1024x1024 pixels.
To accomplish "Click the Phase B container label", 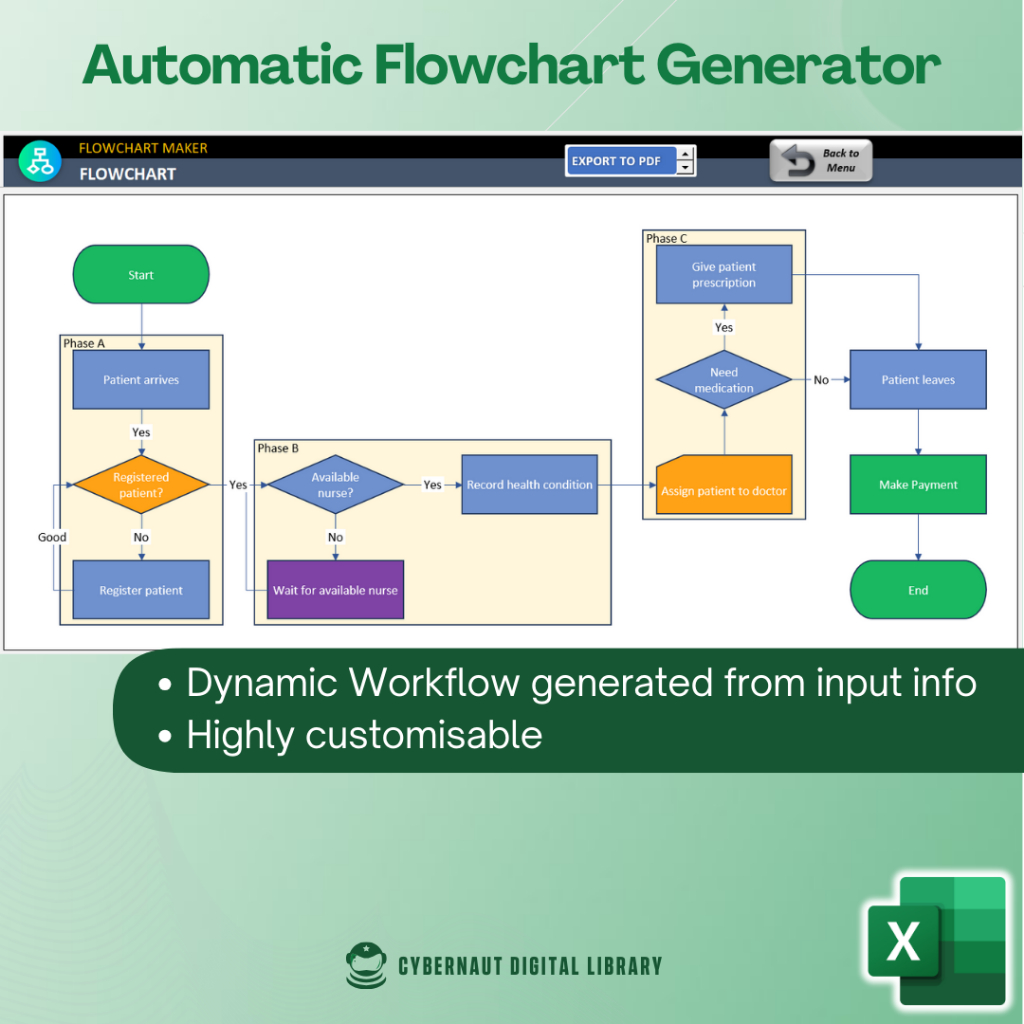I will (x=278, y=449).
